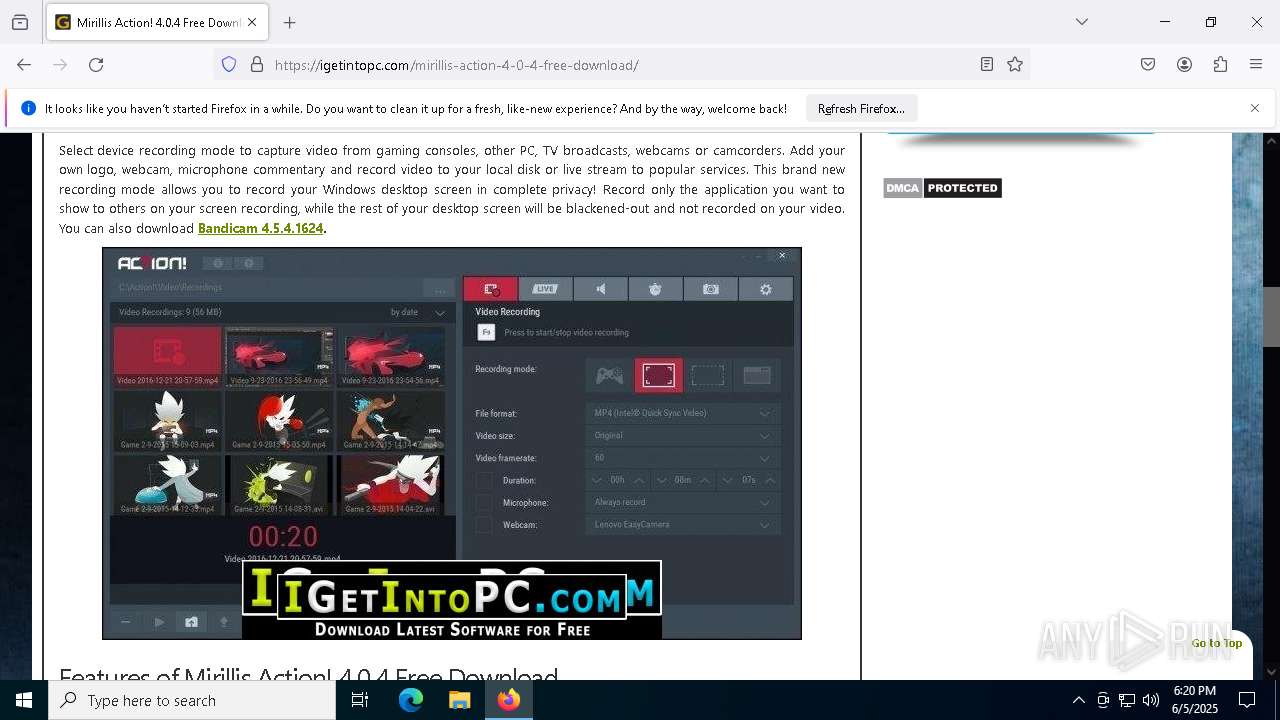
Task: Open a new tab with the plus button
Action: (x=290, y=22)
